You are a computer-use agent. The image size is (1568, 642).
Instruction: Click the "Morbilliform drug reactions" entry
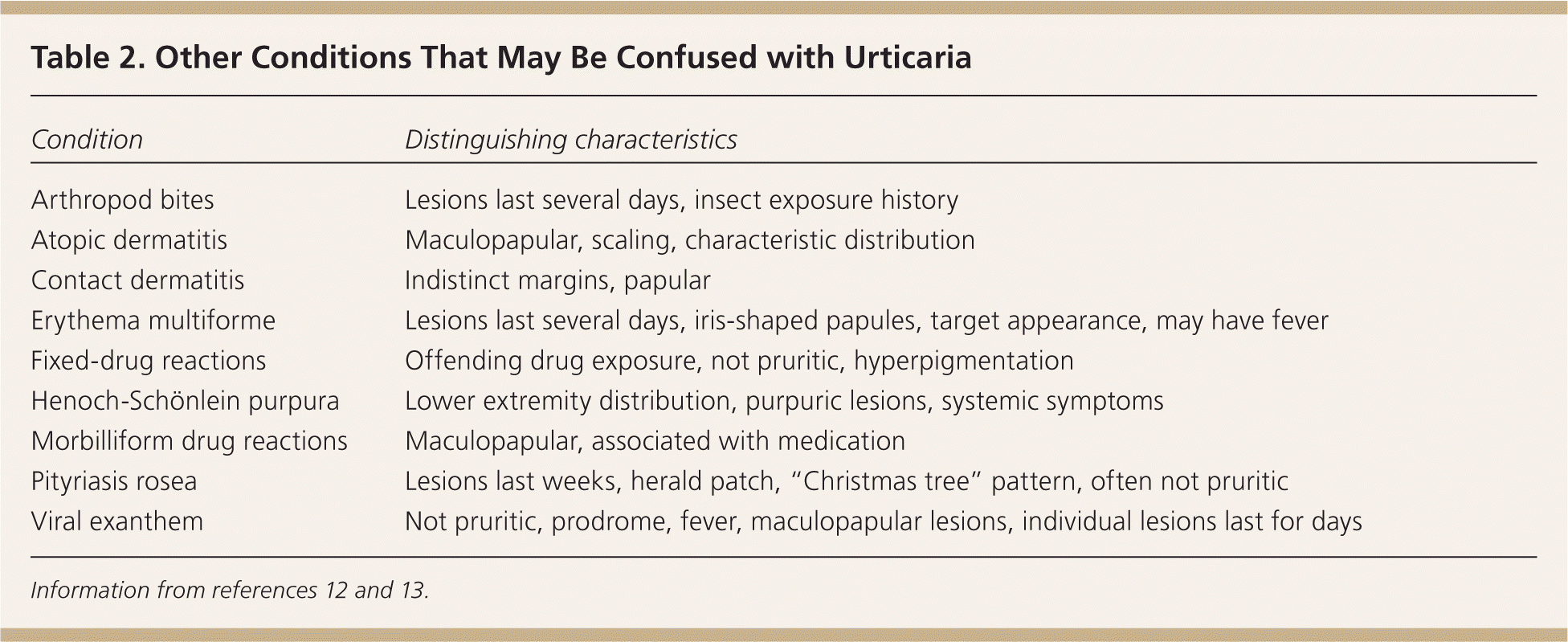[x=189, y=441]
